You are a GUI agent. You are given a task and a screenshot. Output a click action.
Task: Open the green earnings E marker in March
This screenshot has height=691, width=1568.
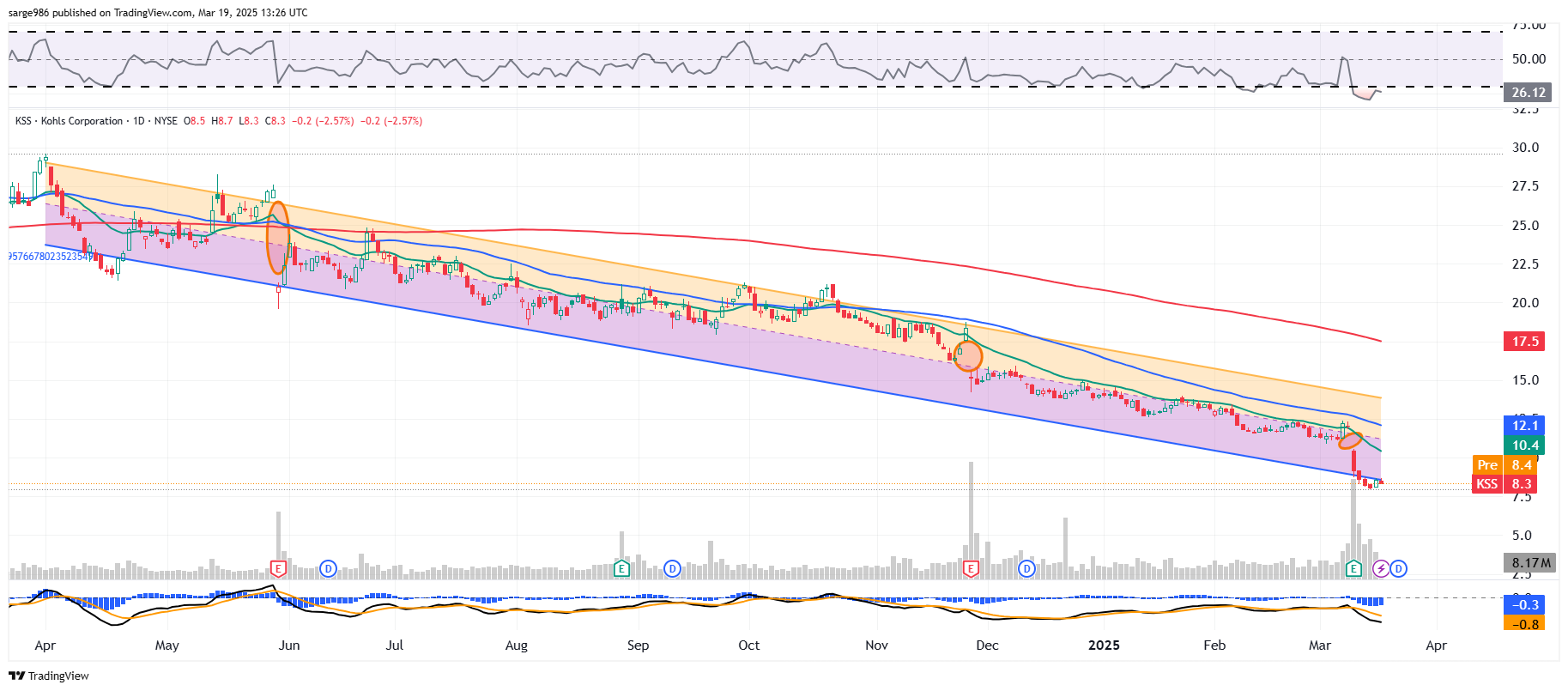click(1353, 568)
